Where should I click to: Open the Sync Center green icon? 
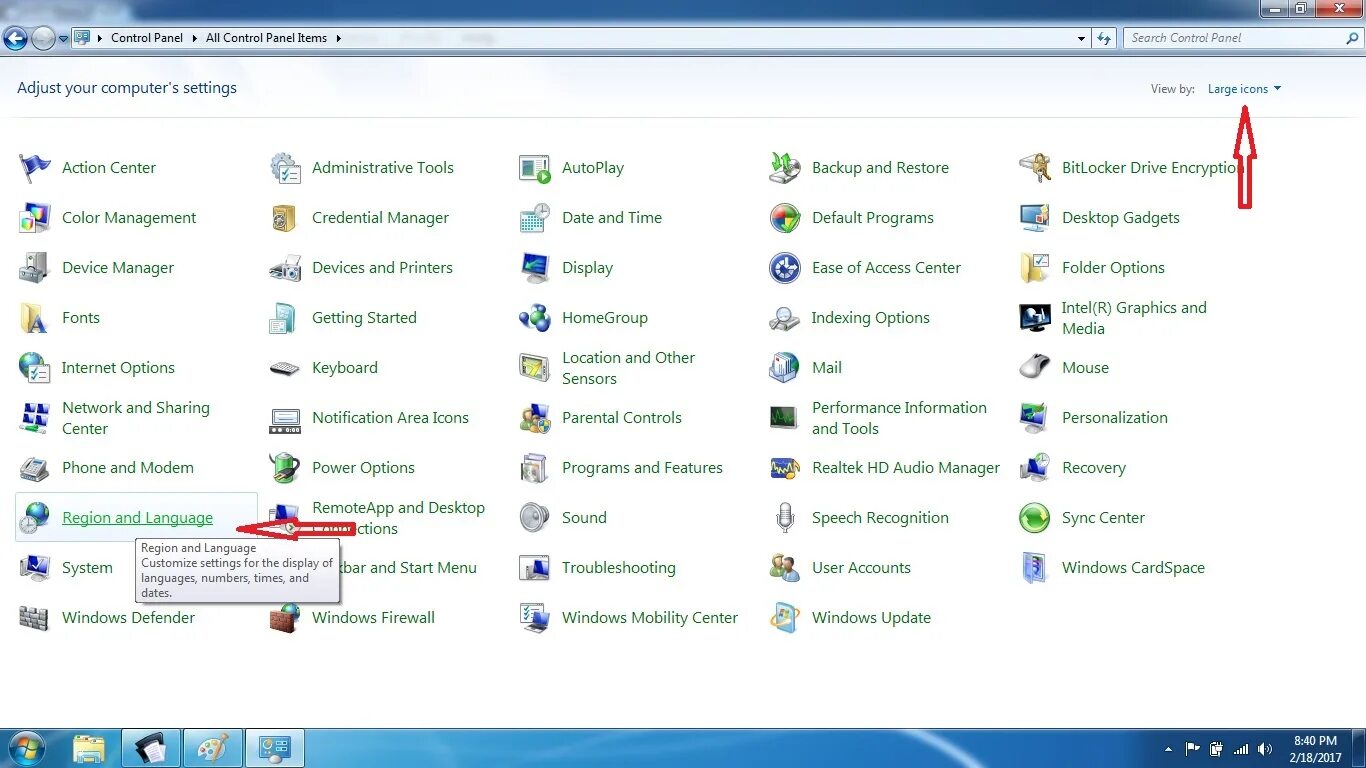coord(1035,518)
